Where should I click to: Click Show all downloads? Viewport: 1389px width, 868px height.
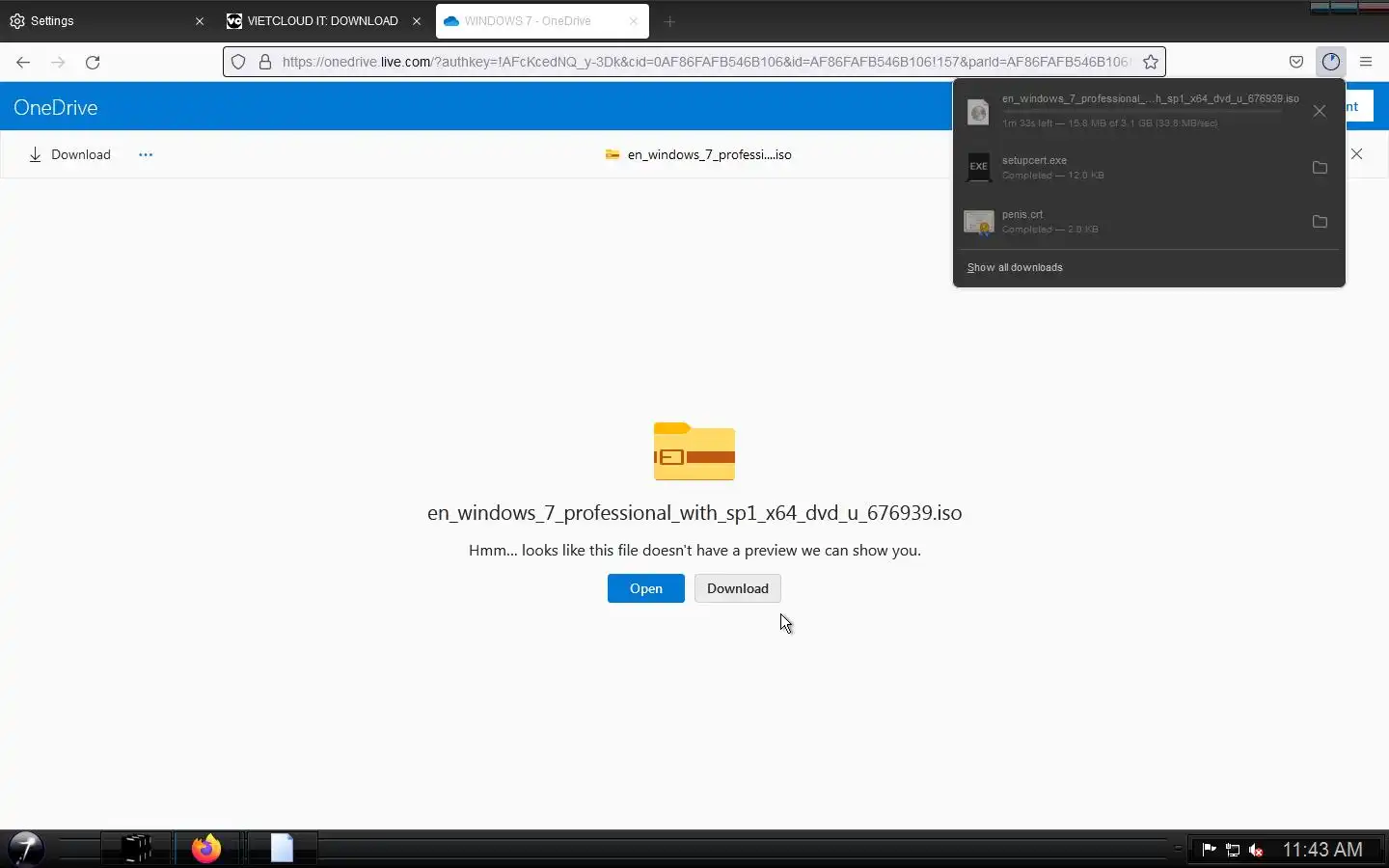click(x=1015, y=267)
